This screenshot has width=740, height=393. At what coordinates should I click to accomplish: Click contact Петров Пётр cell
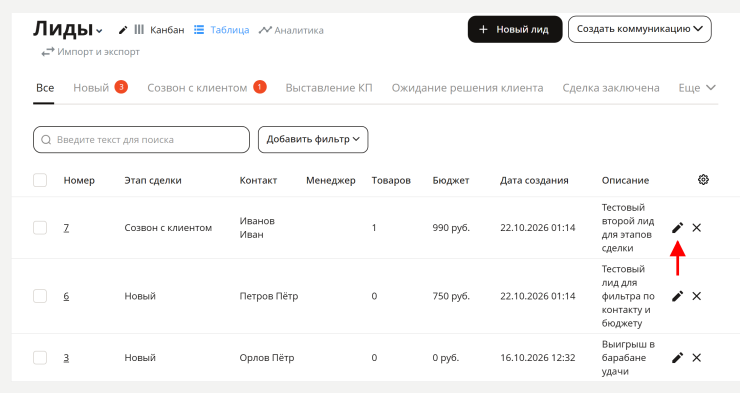tap(269, 296)
